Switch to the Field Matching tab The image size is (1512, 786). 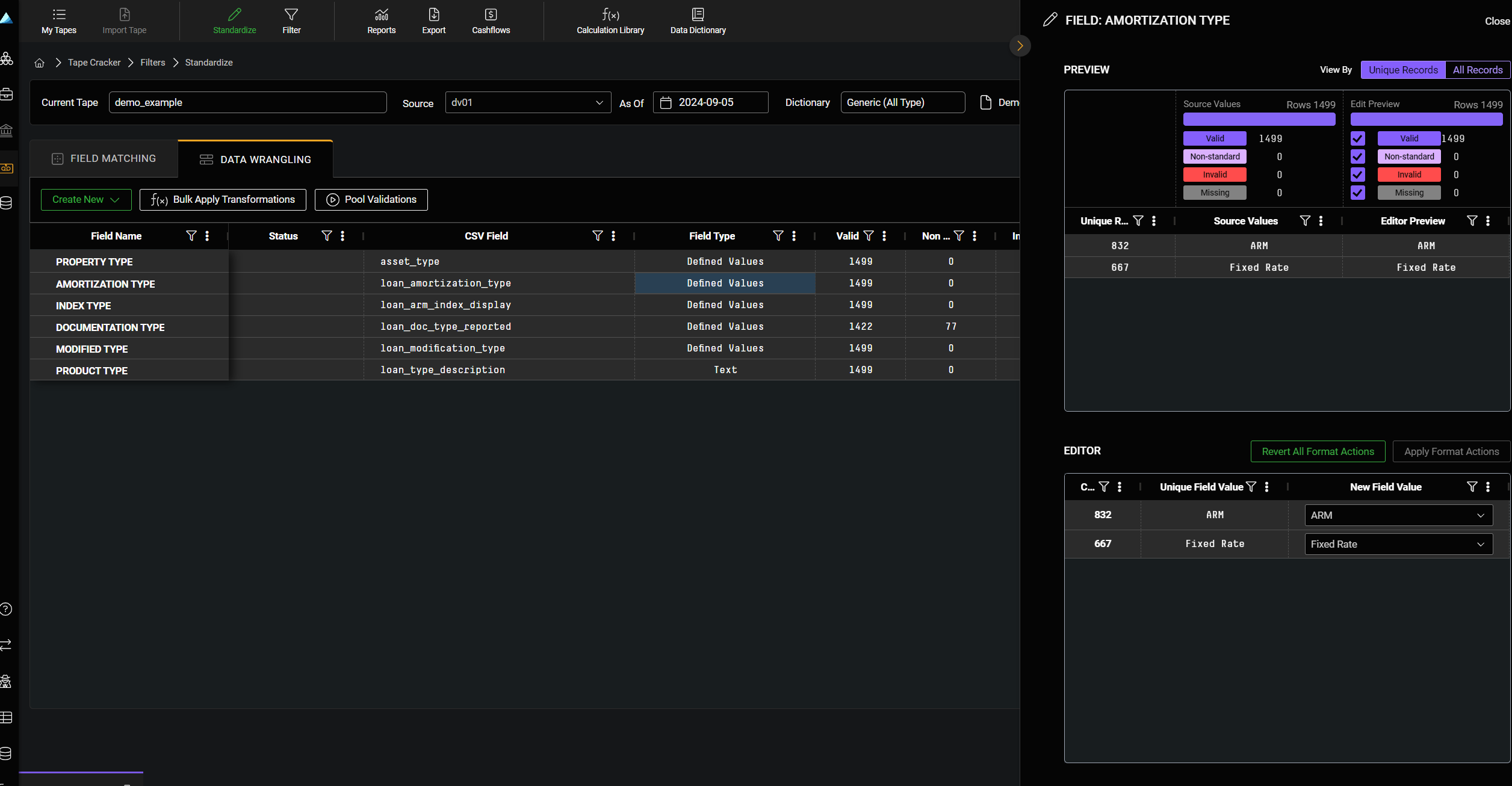(x=104, y=159)
